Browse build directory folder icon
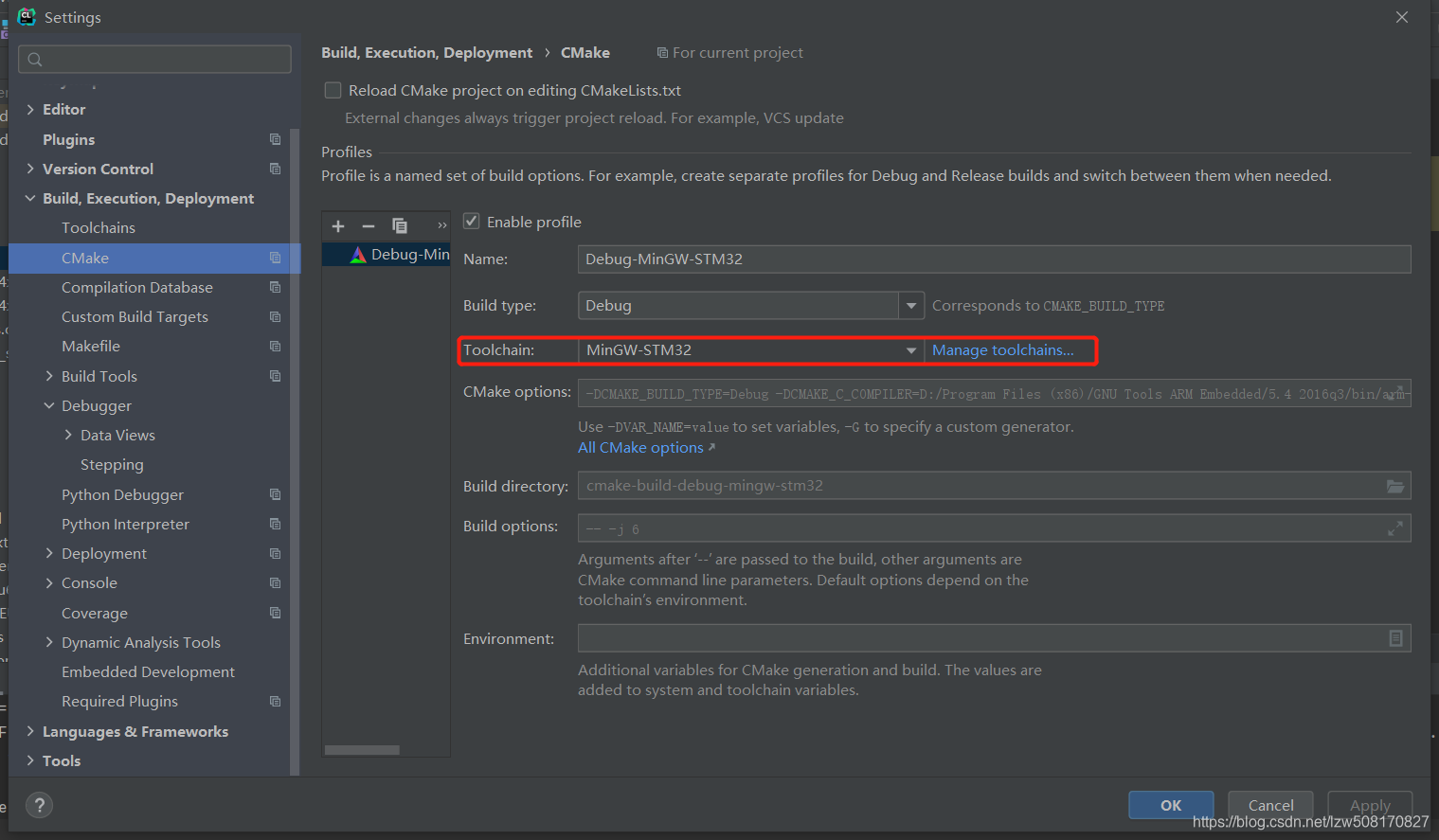 [x=1395, y=486]
